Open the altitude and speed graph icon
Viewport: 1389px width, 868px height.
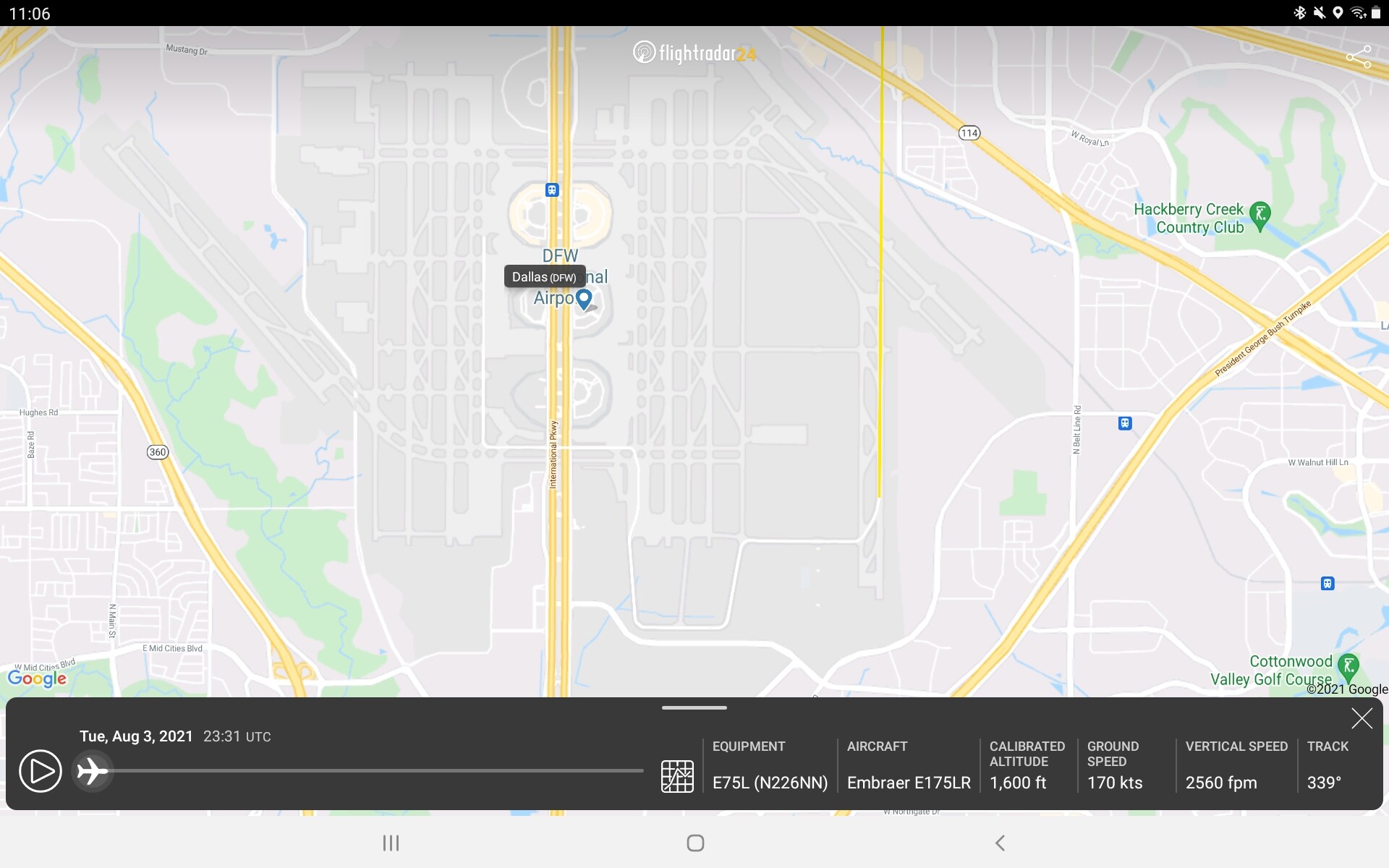pos(677,776)
